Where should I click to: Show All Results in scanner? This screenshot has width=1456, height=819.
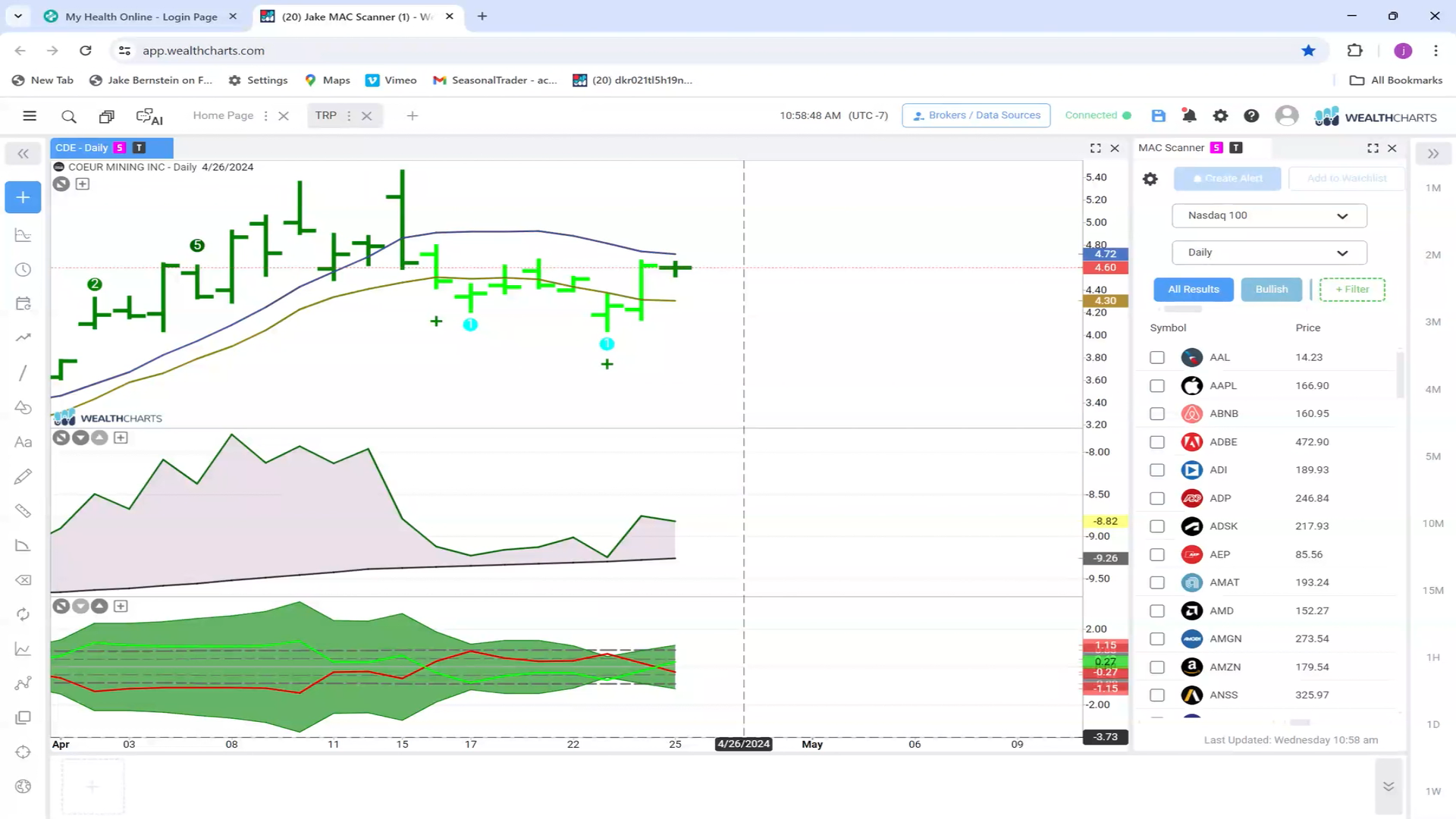1194,290
